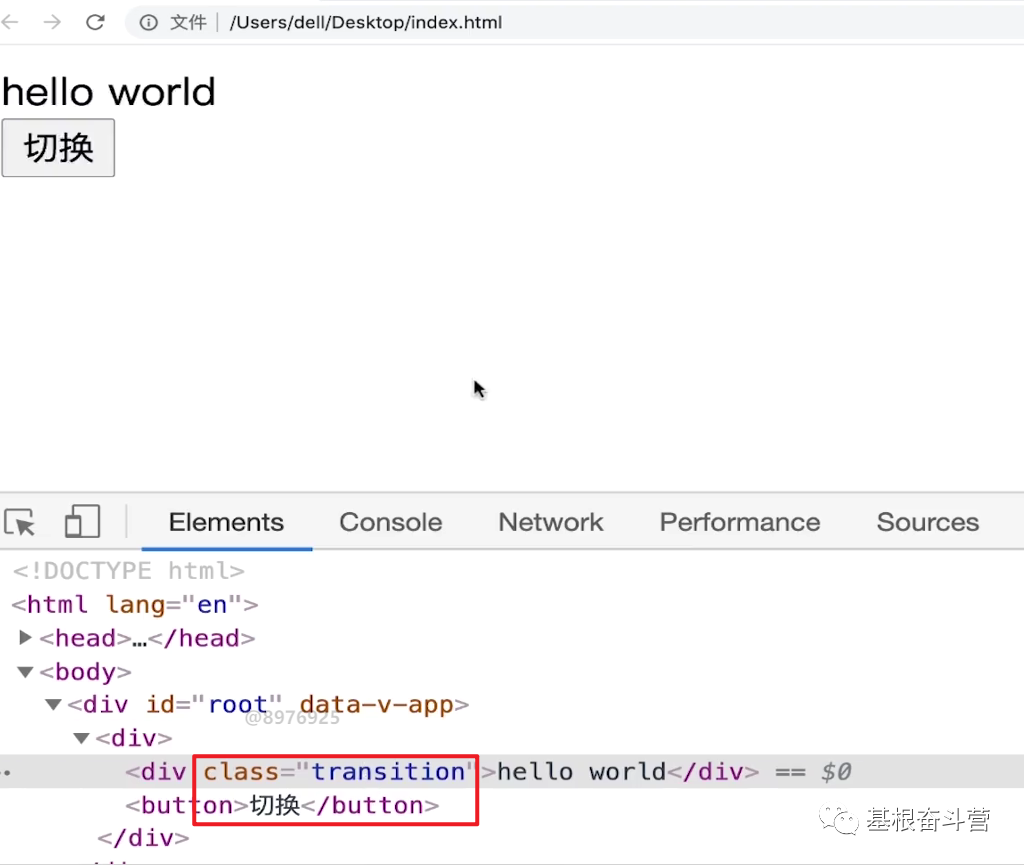Collapse the inner div element
1024x865 pixels.
(x=81, y=738)
